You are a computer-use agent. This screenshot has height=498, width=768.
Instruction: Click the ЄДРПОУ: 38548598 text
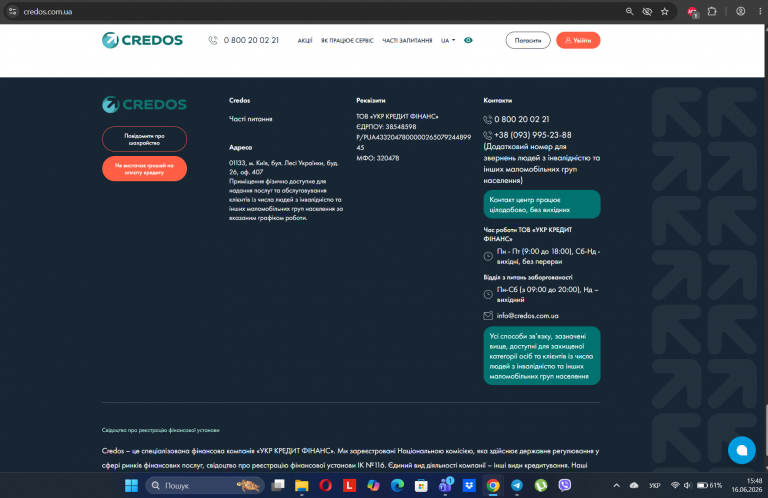coord(386,127)
